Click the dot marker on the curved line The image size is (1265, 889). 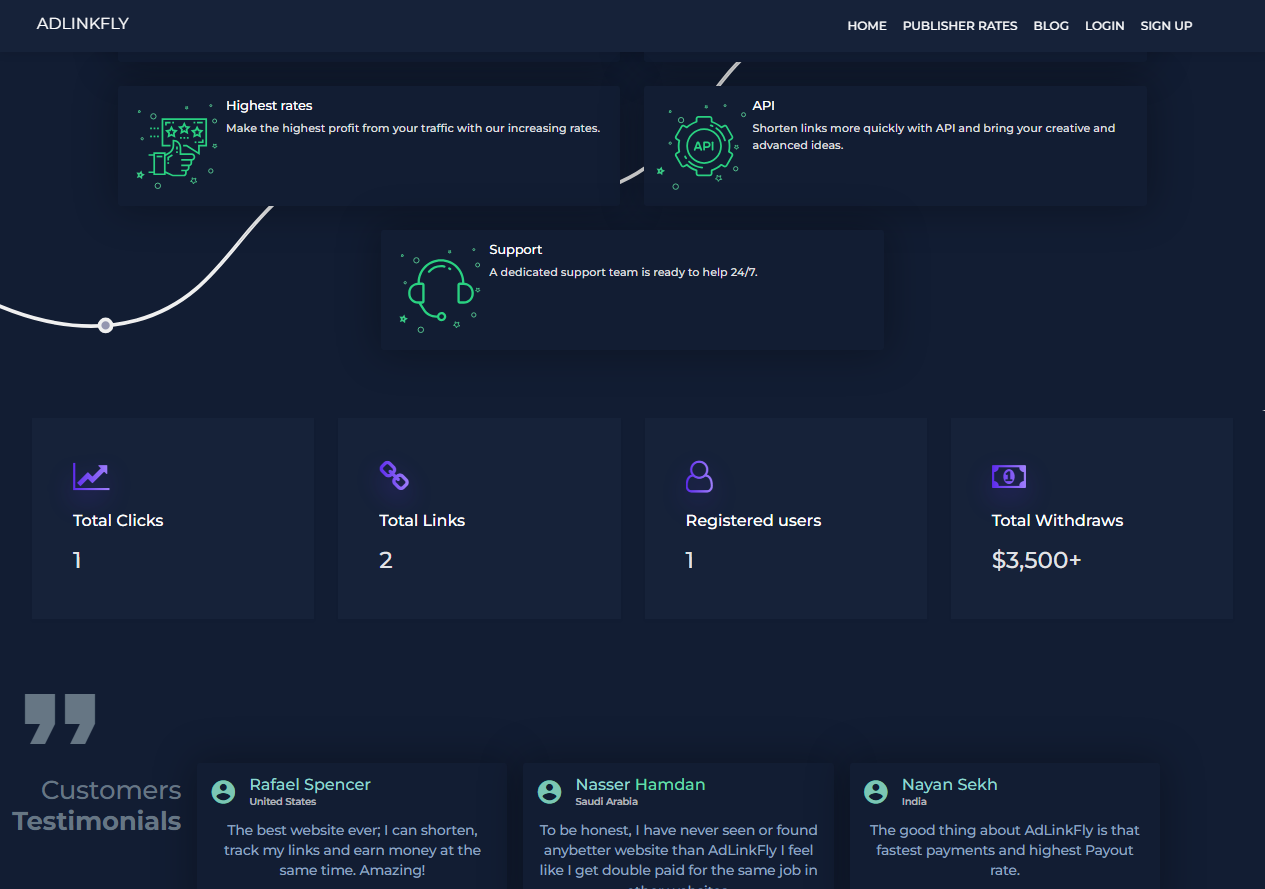tap(105, 325)
